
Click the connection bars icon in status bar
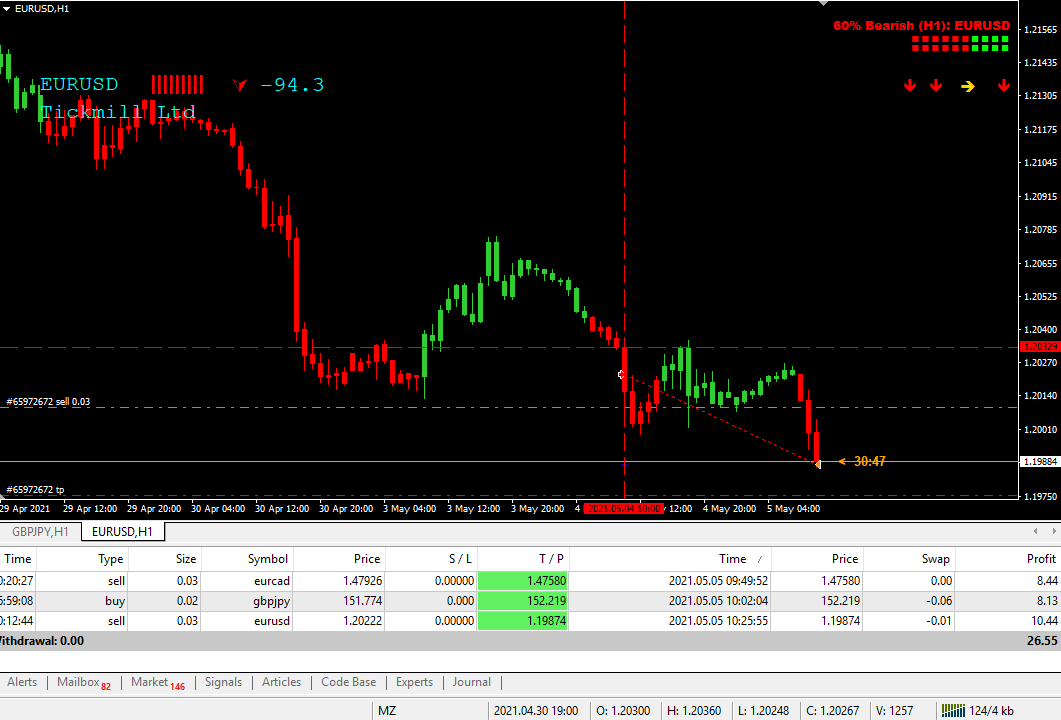point(953,710)
